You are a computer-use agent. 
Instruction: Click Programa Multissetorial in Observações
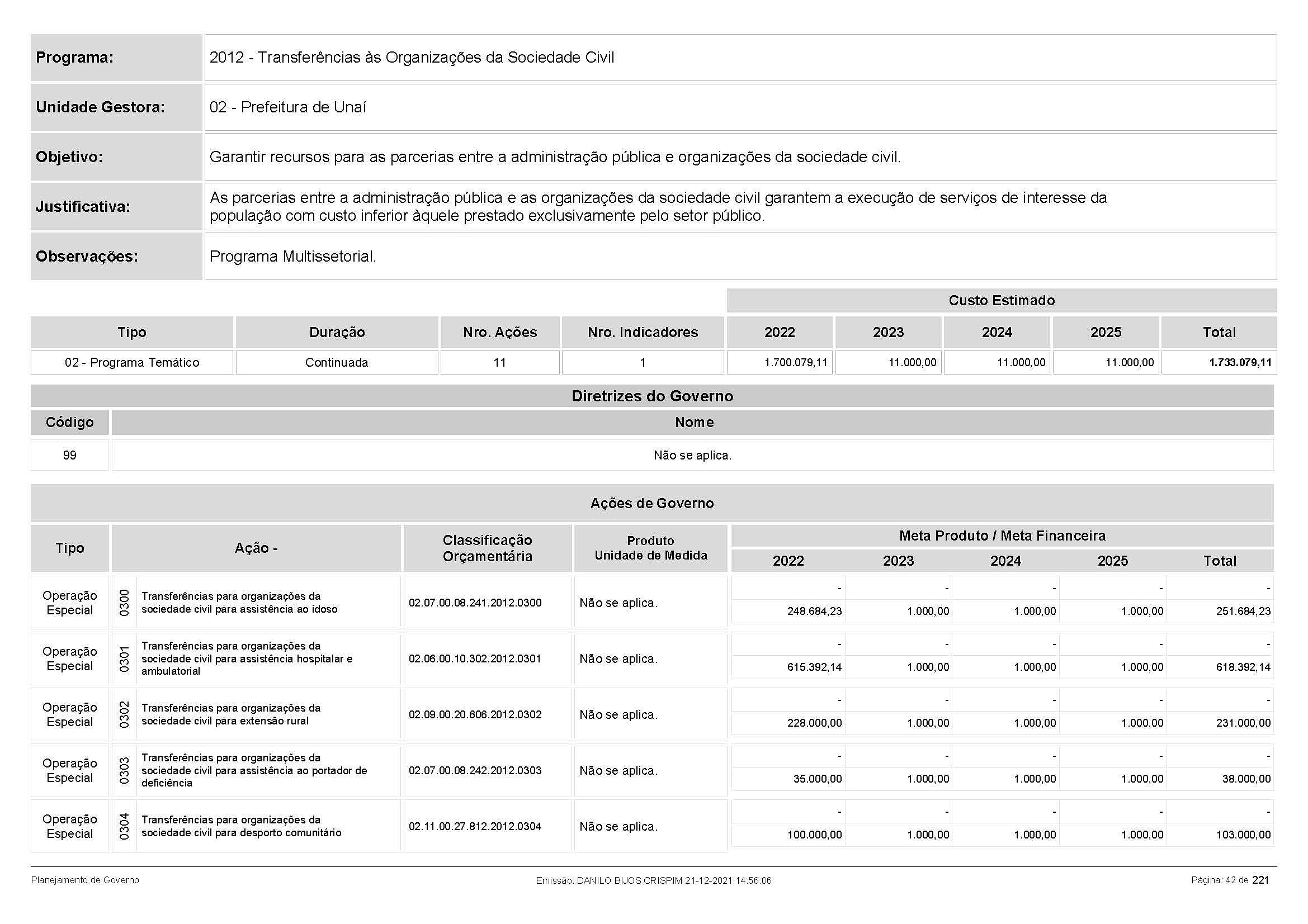tap(293, 257)
